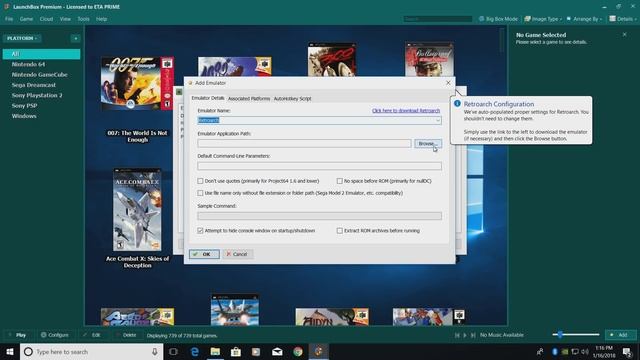Click Cancel in Add Emulator dialog
This screenshot has height=360, width=640.
point(238,254)
